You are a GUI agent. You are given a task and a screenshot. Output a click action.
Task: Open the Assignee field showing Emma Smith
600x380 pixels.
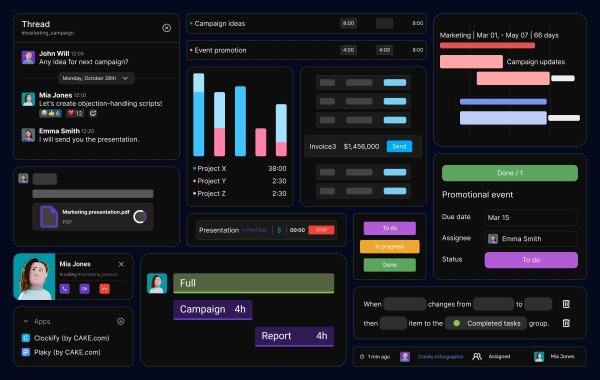(531, 239)
